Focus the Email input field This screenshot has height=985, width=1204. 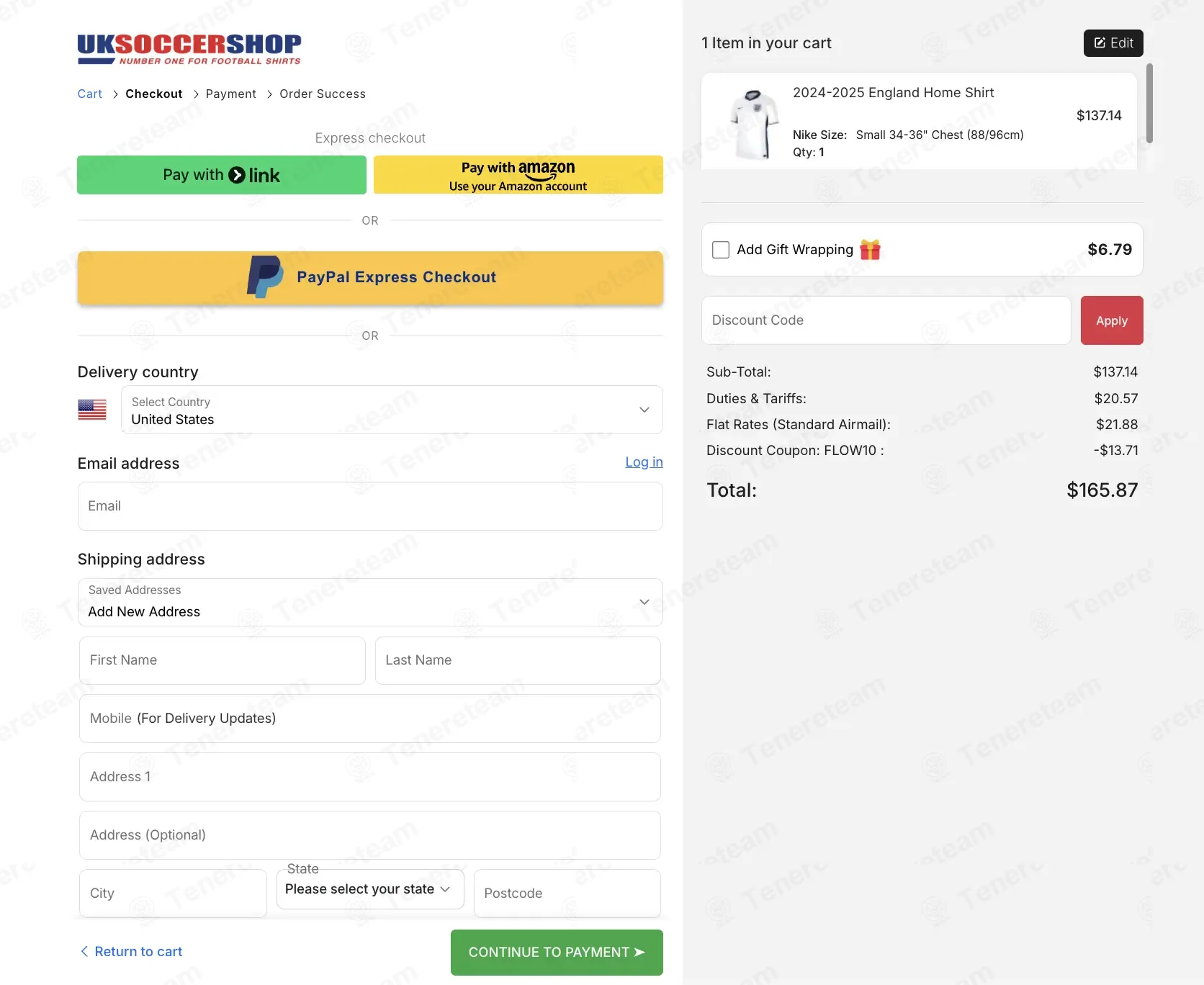click(370, 506)
